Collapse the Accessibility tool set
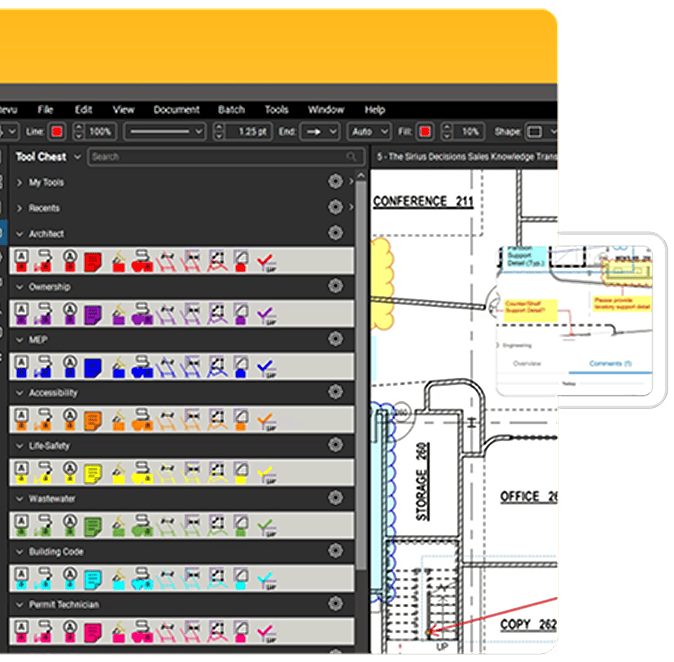674x662 pixels. pos(19,393)
